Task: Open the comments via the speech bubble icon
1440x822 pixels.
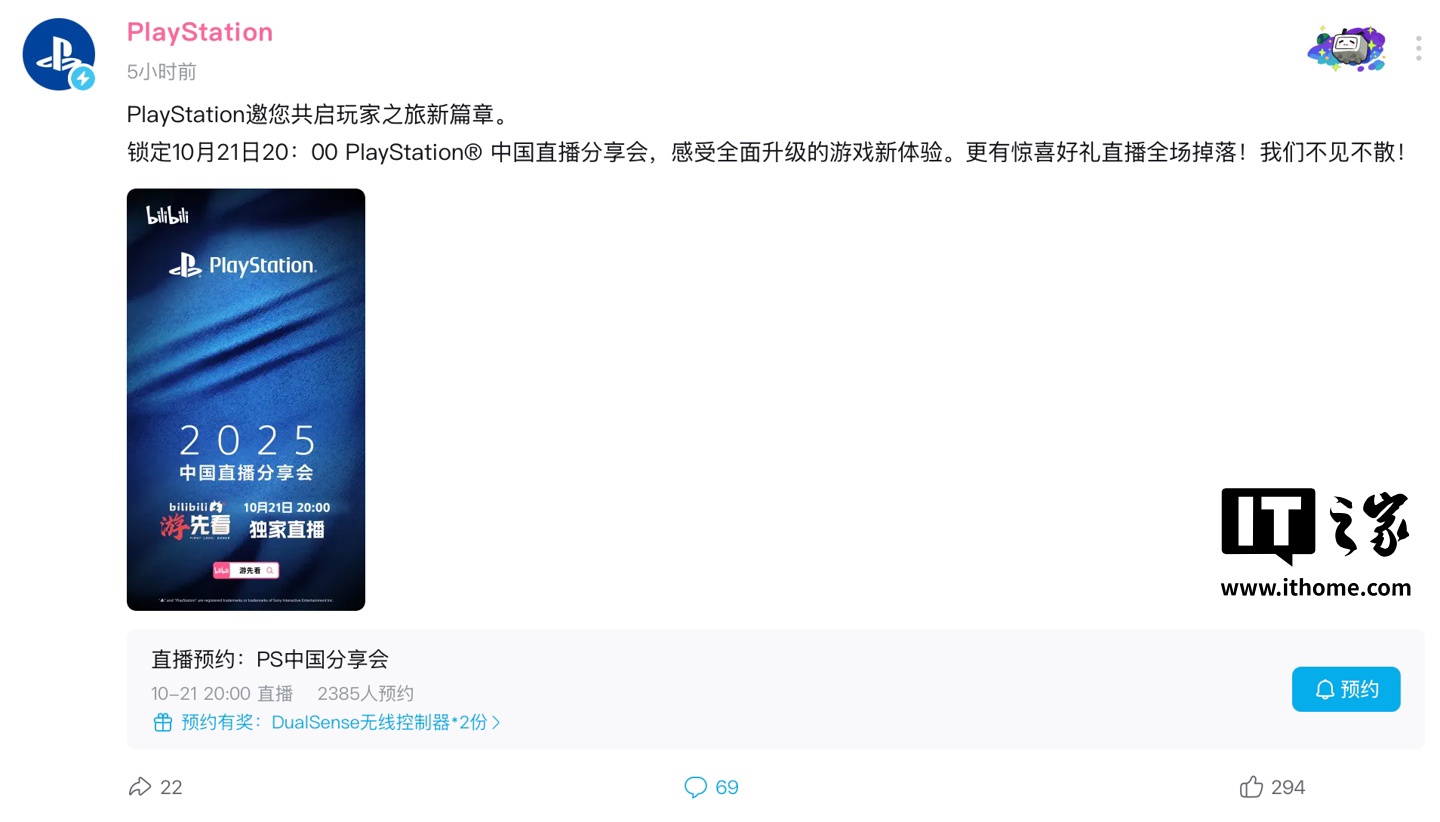Action: [695, 787]
